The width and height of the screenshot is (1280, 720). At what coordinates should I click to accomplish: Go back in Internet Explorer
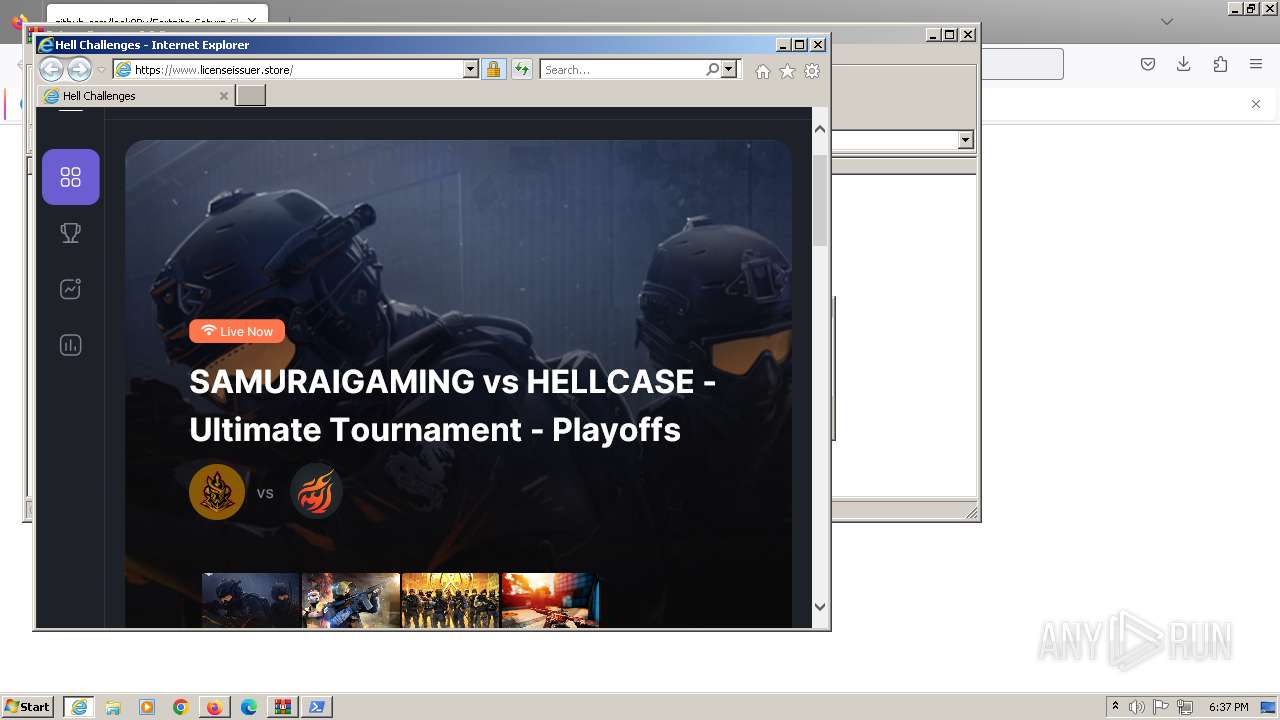pyautogui.click(x=51, y=69)
